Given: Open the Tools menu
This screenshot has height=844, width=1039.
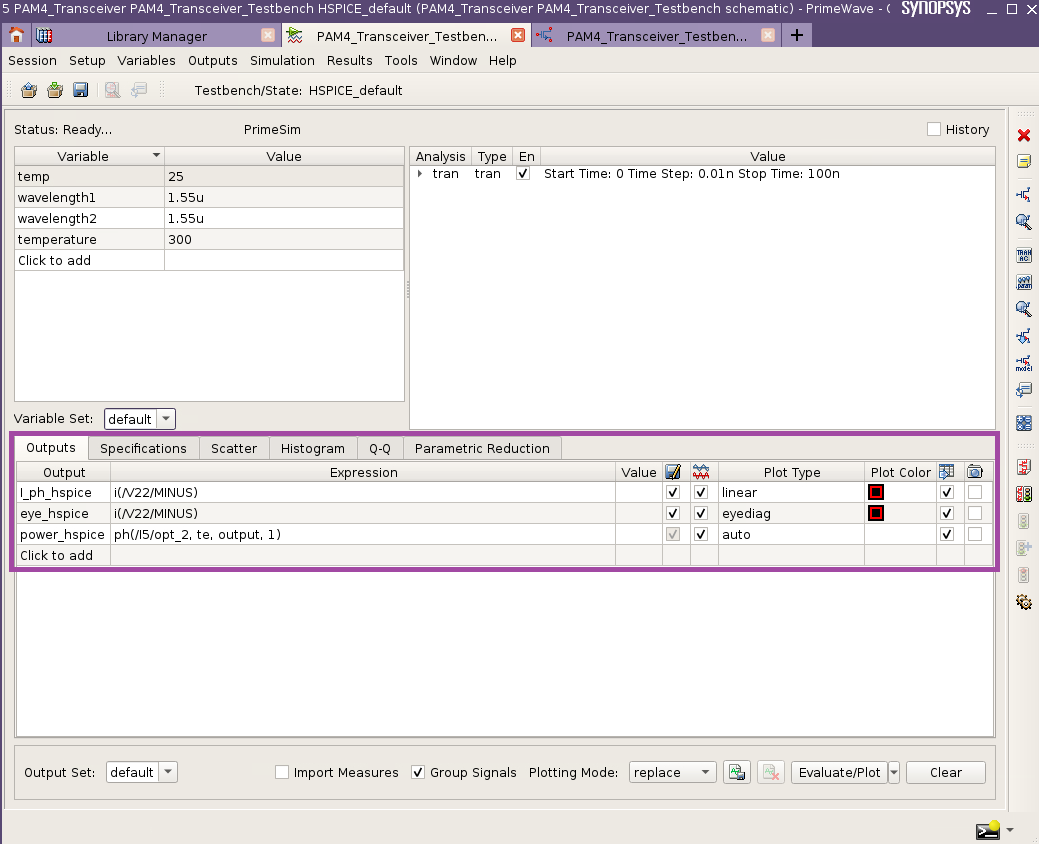Looking at the screenshot, I should coord(401,60).
